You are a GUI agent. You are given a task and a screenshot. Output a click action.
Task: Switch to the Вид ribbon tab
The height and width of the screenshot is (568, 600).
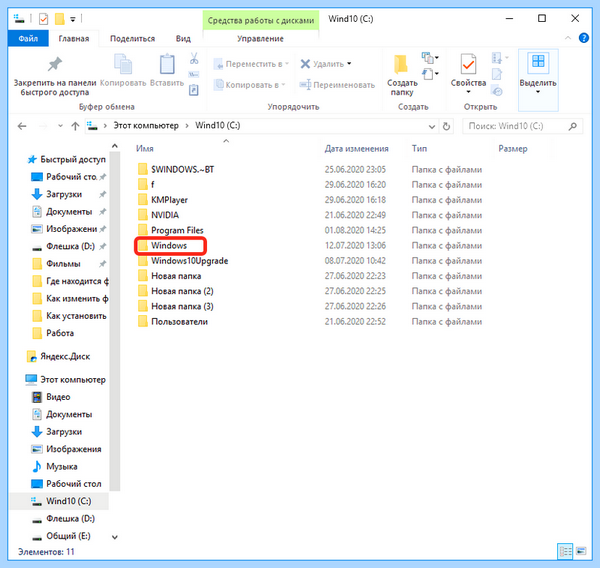coord(183,38)
